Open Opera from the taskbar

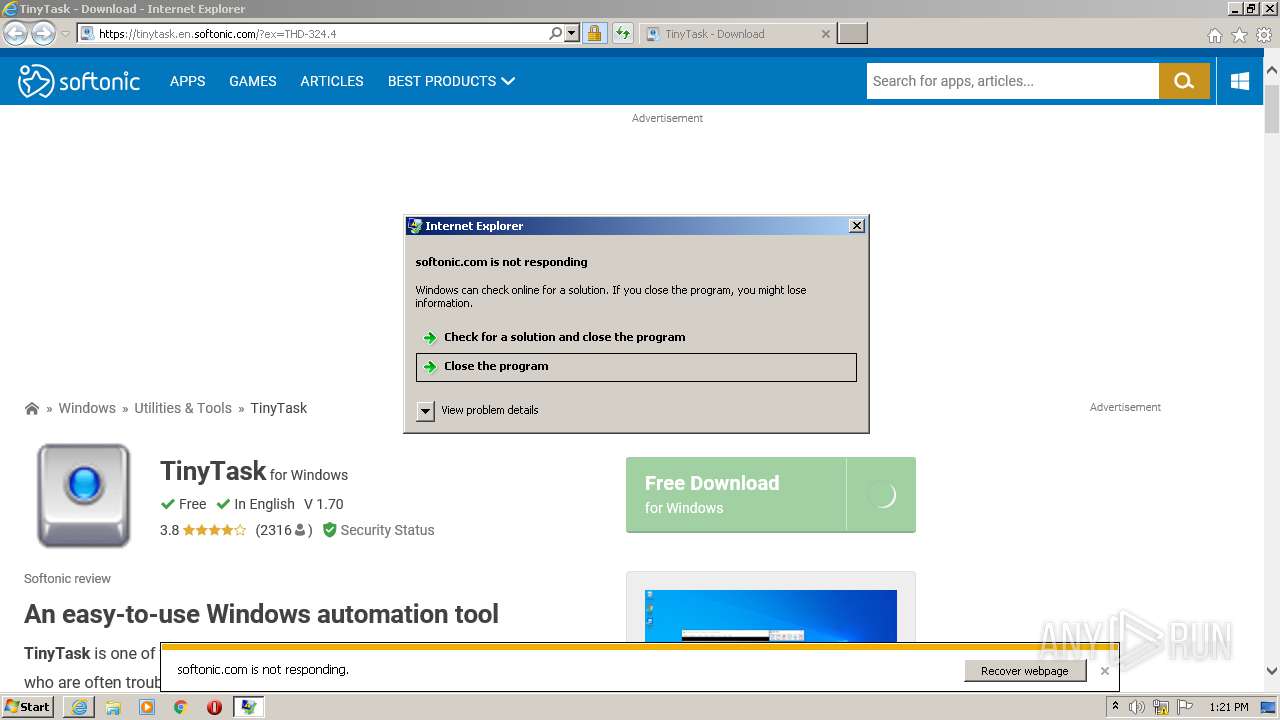214,707
